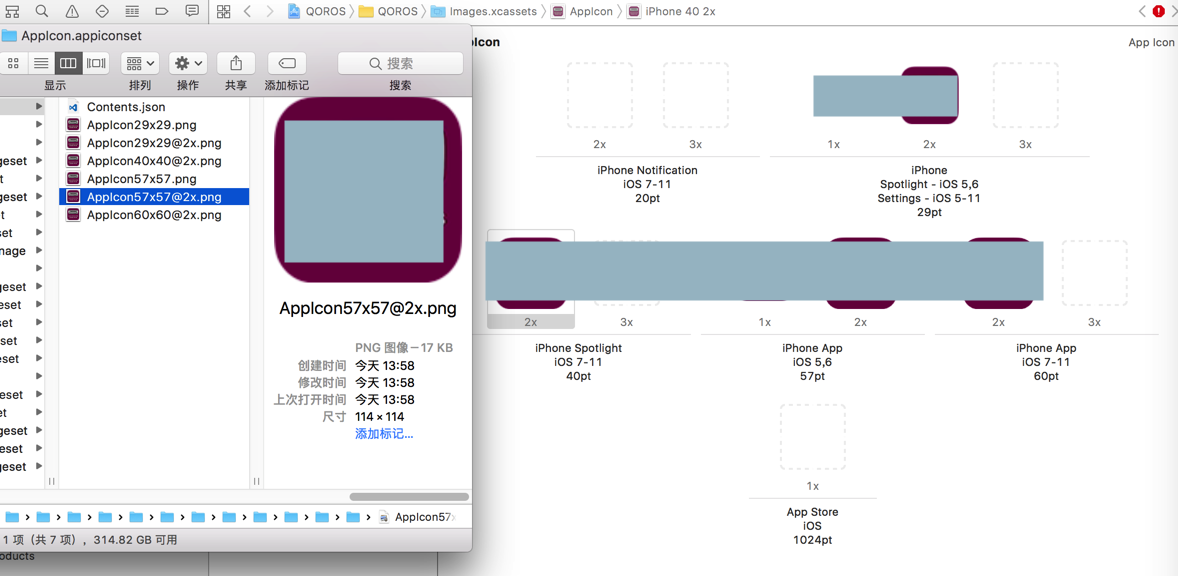
Task: Open Images.xcassets in the jump bar
Action: click(484, 11)
